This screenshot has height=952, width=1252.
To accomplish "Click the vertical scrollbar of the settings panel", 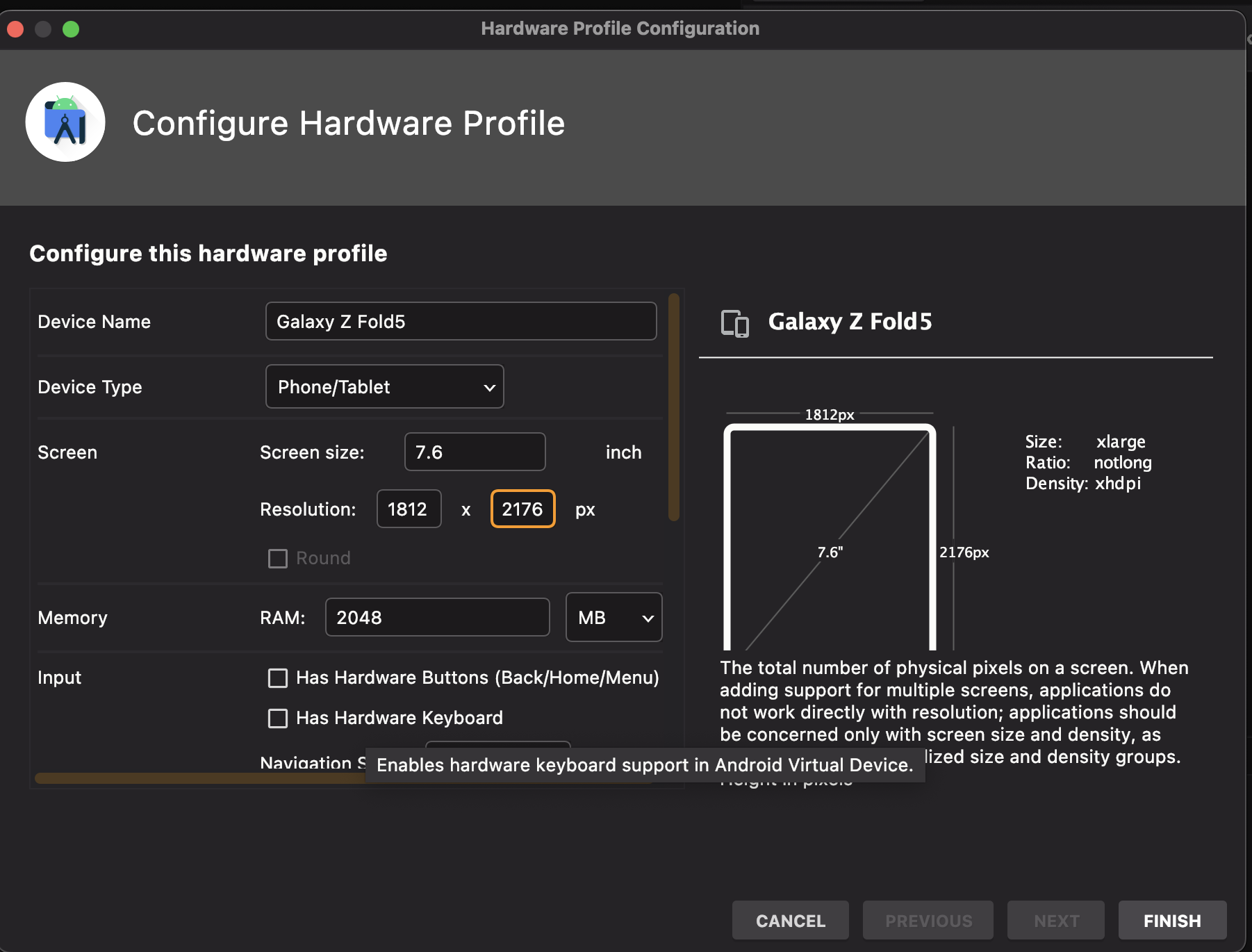I will pos(674,407).
